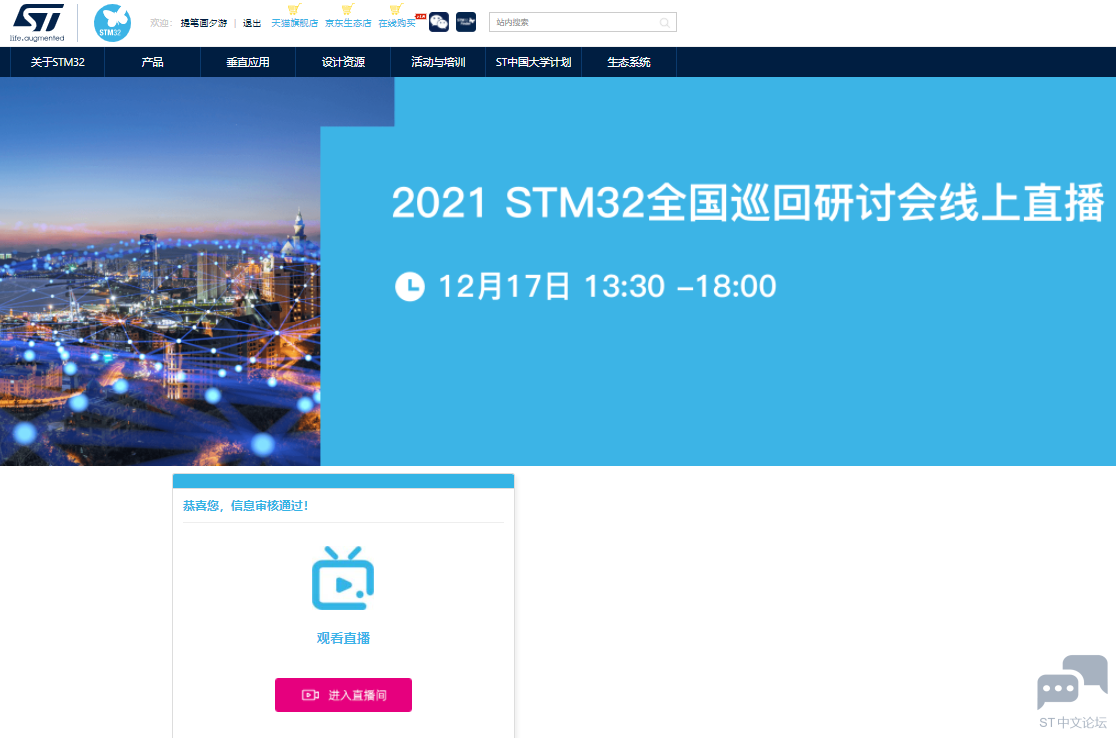
Task: Open the ST中国大学计划 menu
Action: click(534, 62)
